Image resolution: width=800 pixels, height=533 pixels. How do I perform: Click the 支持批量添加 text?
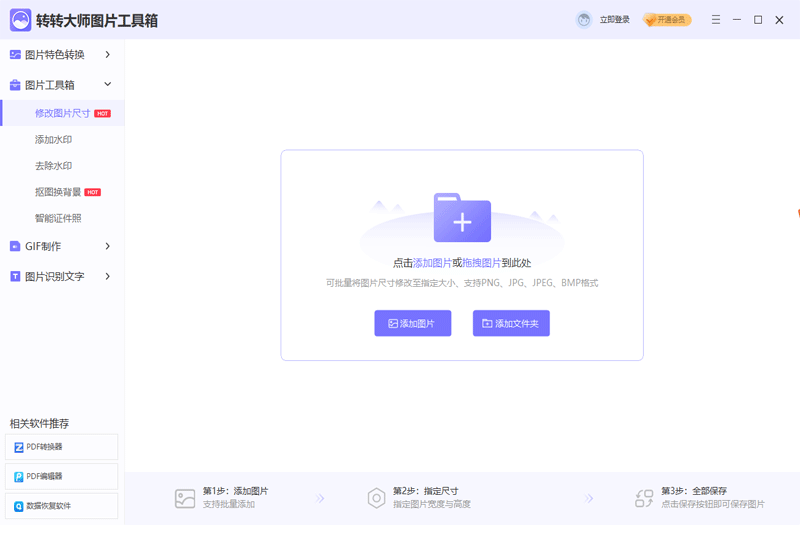(x=229, y=504)
